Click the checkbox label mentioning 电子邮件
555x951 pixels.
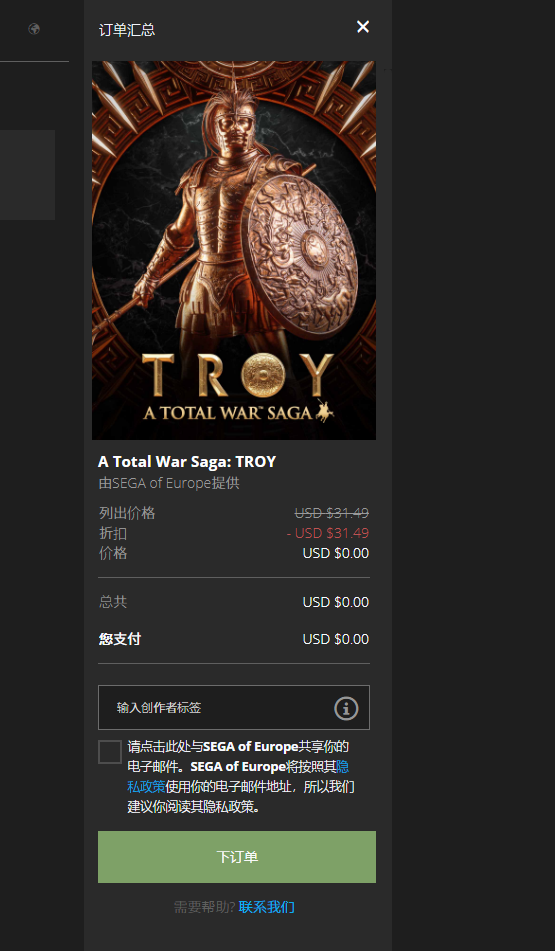[x=241, y=777]
